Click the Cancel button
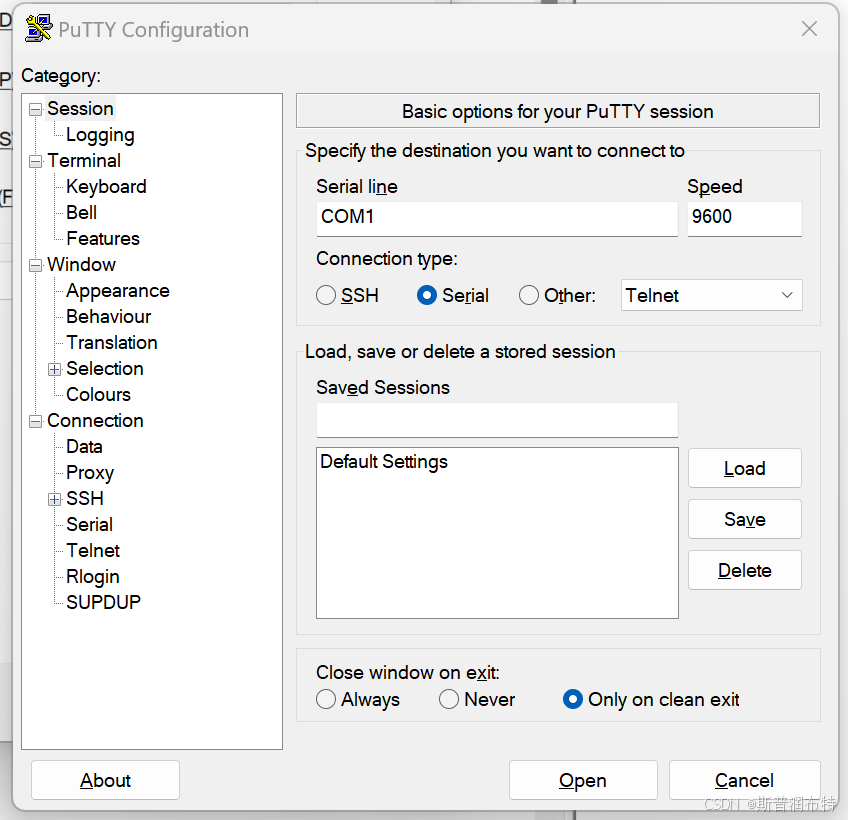The image size is (848, 820). (x=745, y=780)
